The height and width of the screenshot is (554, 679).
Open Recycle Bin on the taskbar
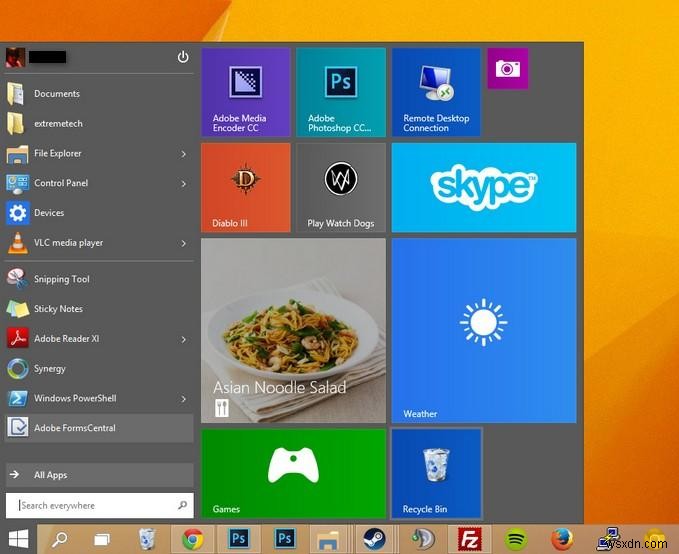[x=147, y=539]
